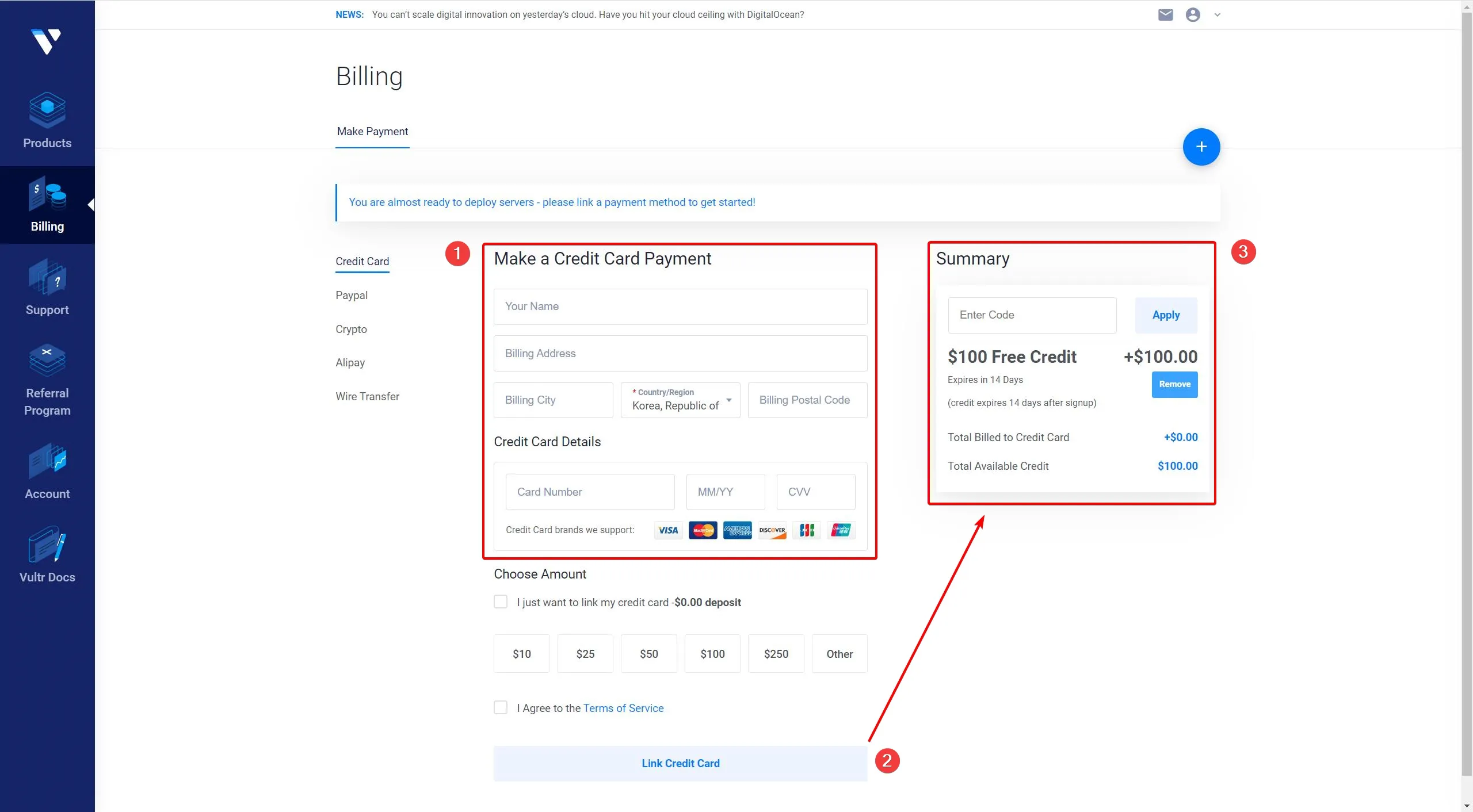Open the Terms of Service link

click(623, 708)
